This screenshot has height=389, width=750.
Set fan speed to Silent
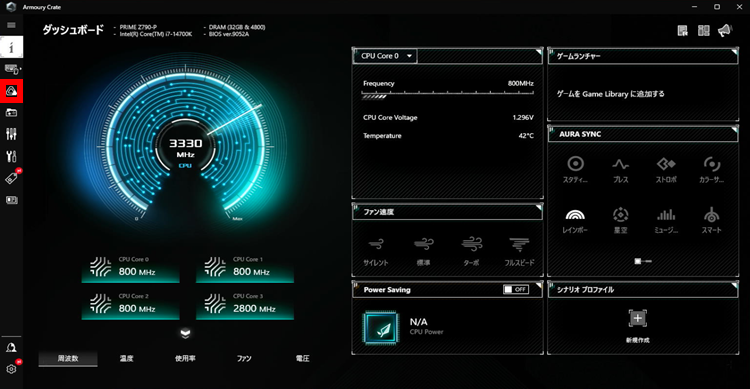(375, 251)
